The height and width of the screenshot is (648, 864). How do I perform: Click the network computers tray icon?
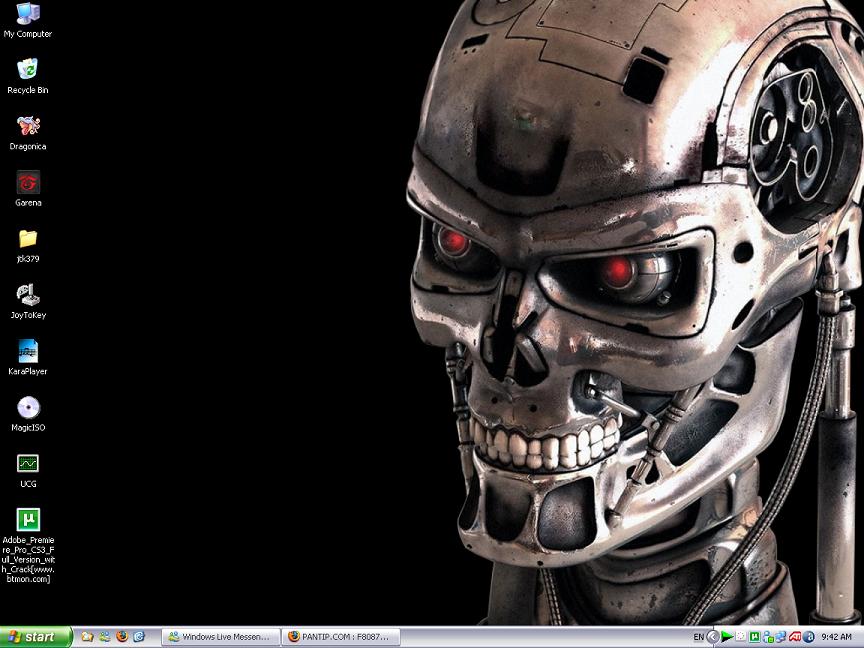tap(781, 637)
